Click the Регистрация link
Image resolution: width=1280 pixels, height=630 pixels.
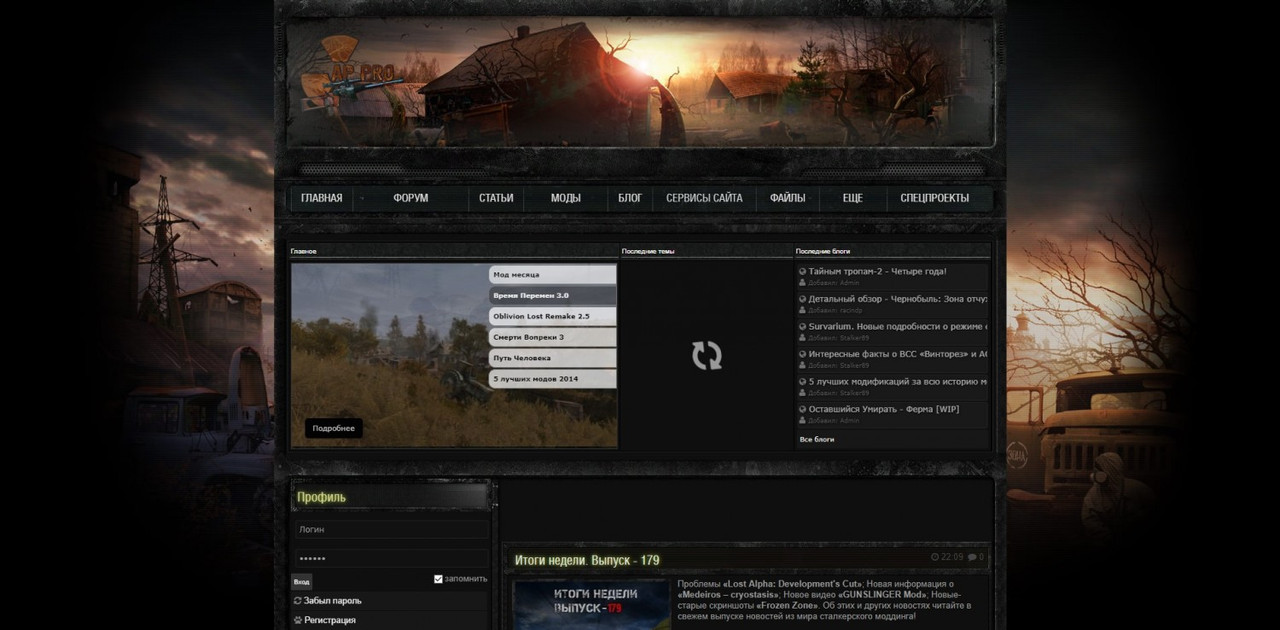(x=330, y=620)
